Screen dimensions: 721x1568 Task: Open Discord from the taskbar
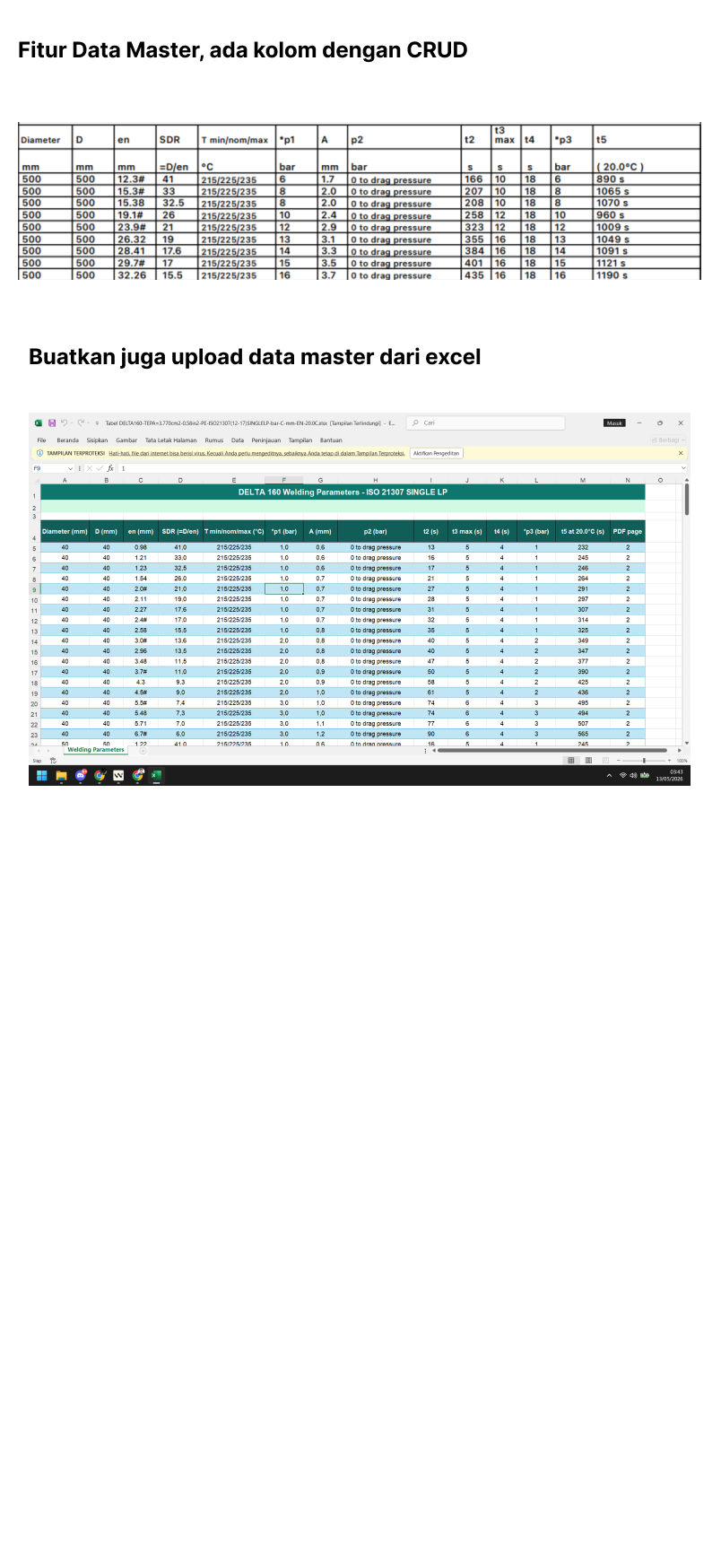point(81,776)
